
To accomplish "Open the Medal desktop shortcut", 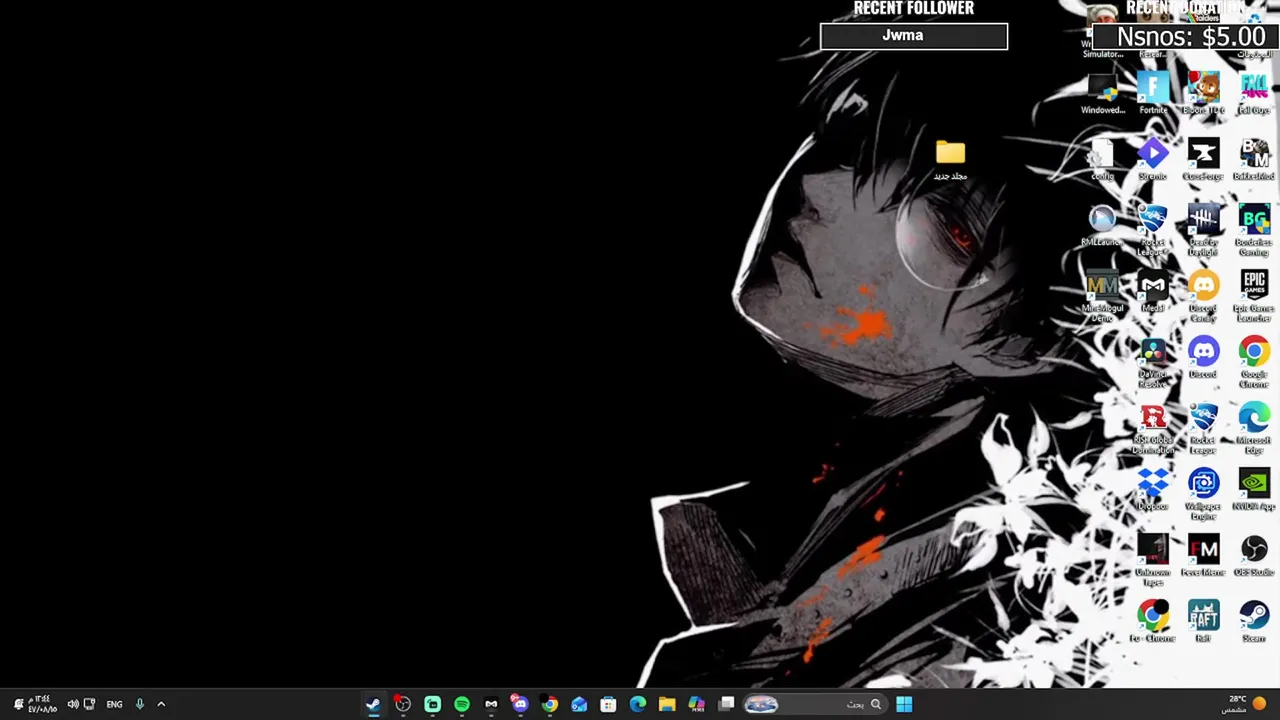I will [1153, 291].
